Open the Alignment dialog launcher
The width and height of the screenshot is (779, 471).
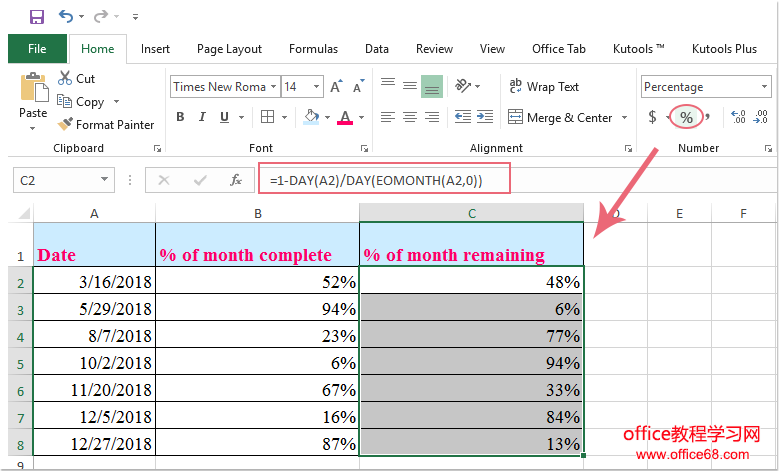[x=628, y=148]
